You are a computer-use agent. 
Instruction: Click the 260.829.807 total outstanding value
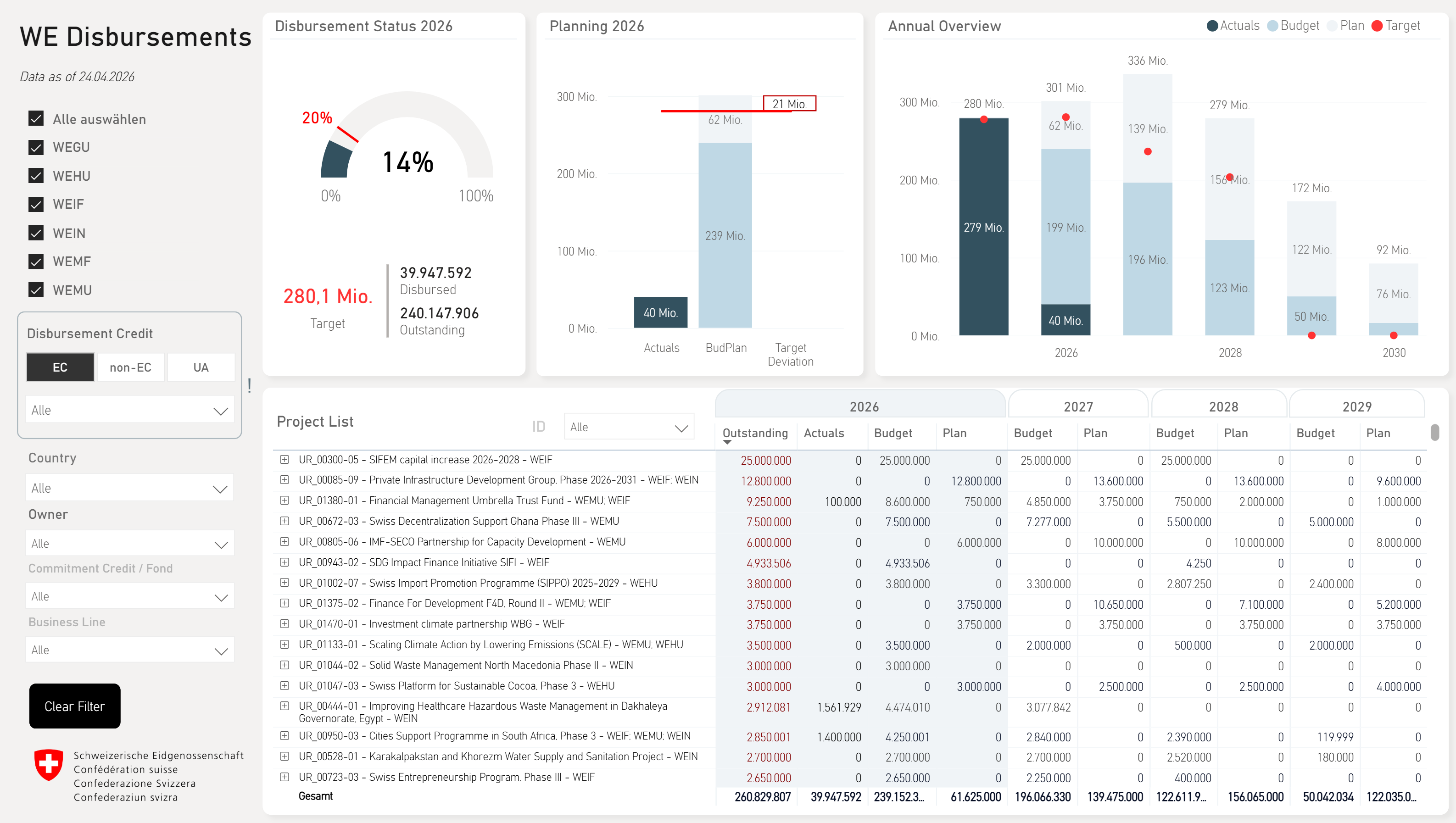coord(762,797)
